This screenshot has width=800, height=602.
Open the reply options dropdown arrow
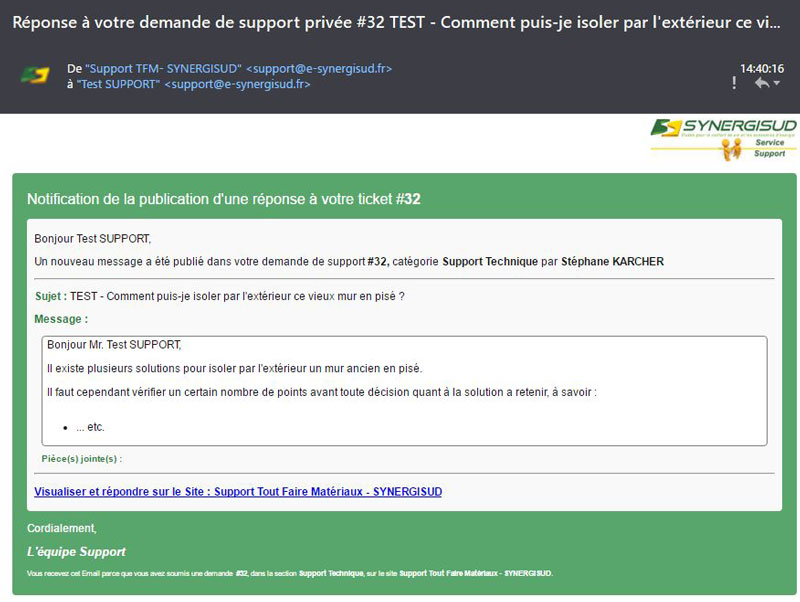click(778, 83)
